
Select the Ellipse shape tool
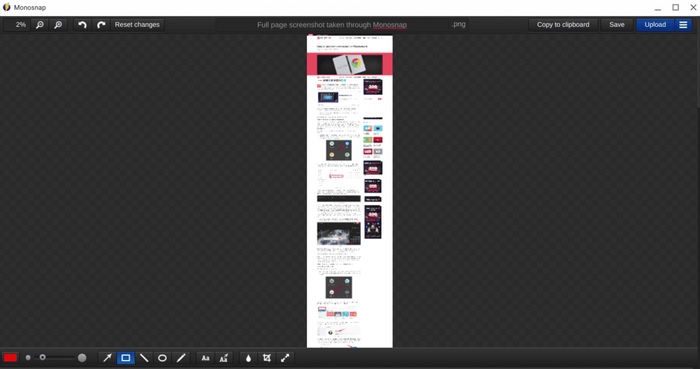pyautogui.click(x=162, y=358)
